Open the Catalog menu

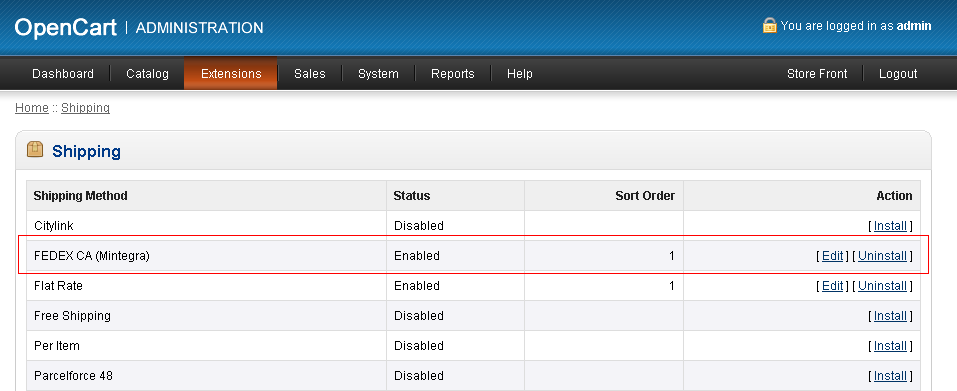click(x=147, y=74)
